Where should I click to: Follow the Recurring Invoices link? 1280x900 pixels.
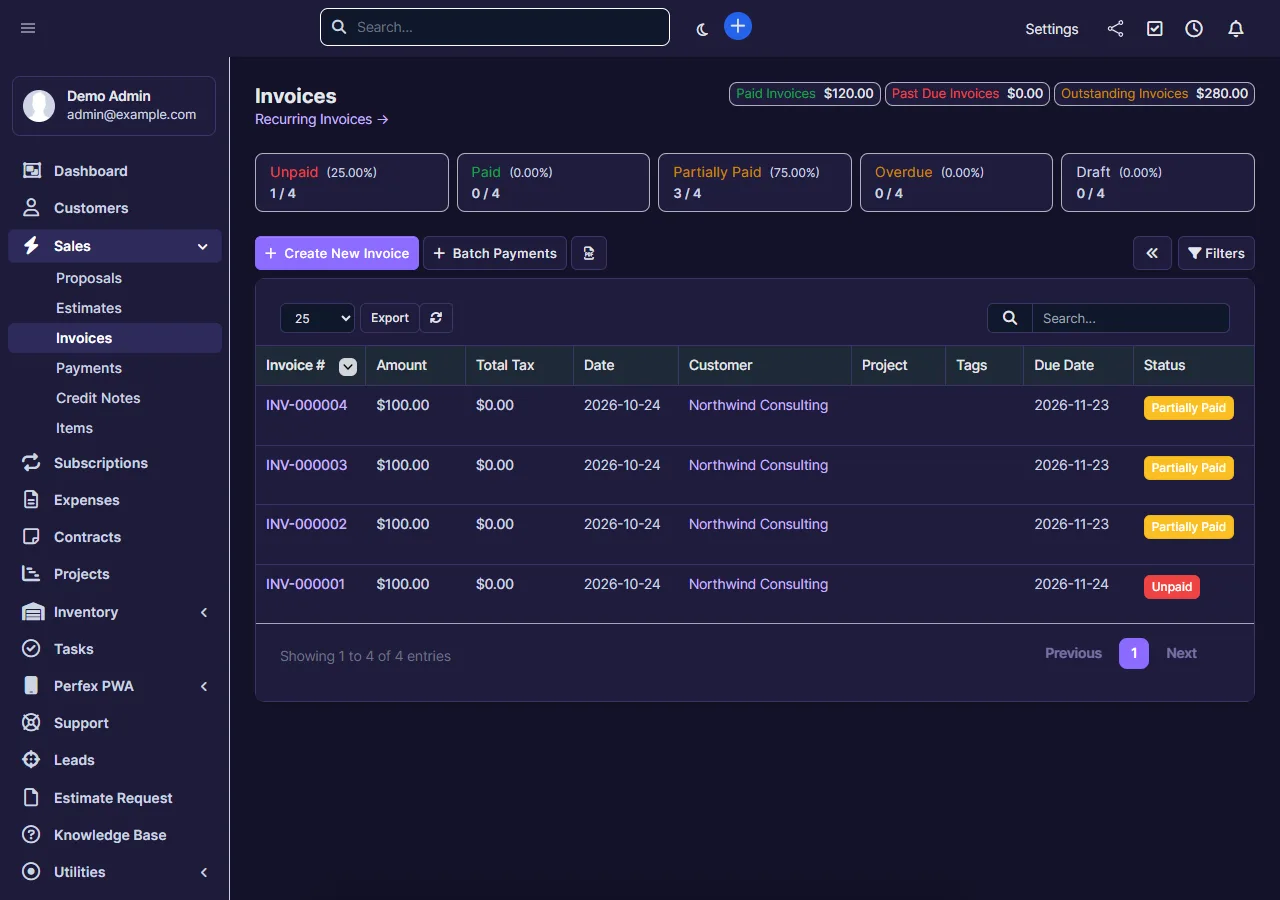(322, 119)
